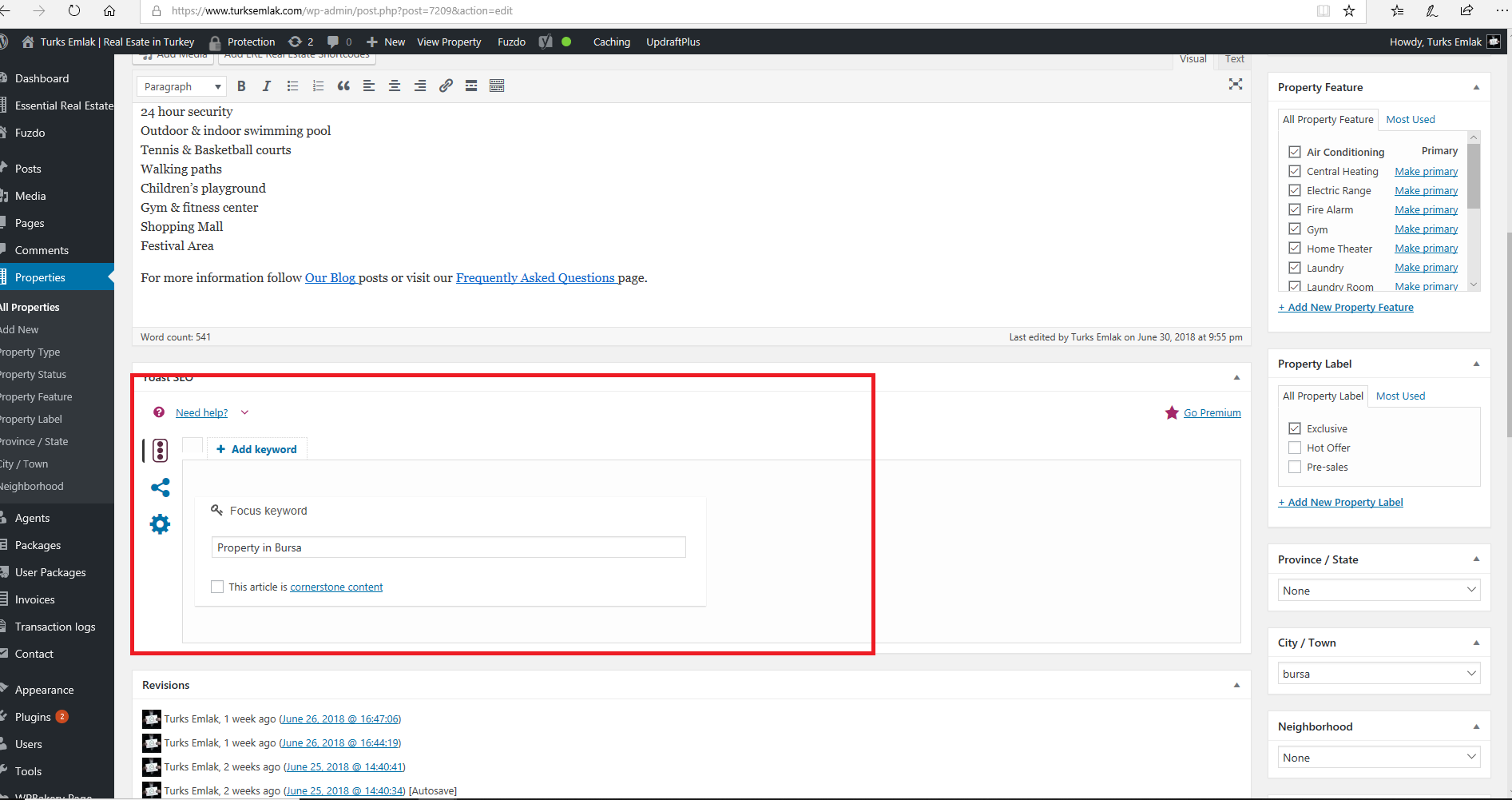This screenshot has height=800, width=1512.
Task: Mark article as cornerstone content
Action: click(x=216, y=586)
